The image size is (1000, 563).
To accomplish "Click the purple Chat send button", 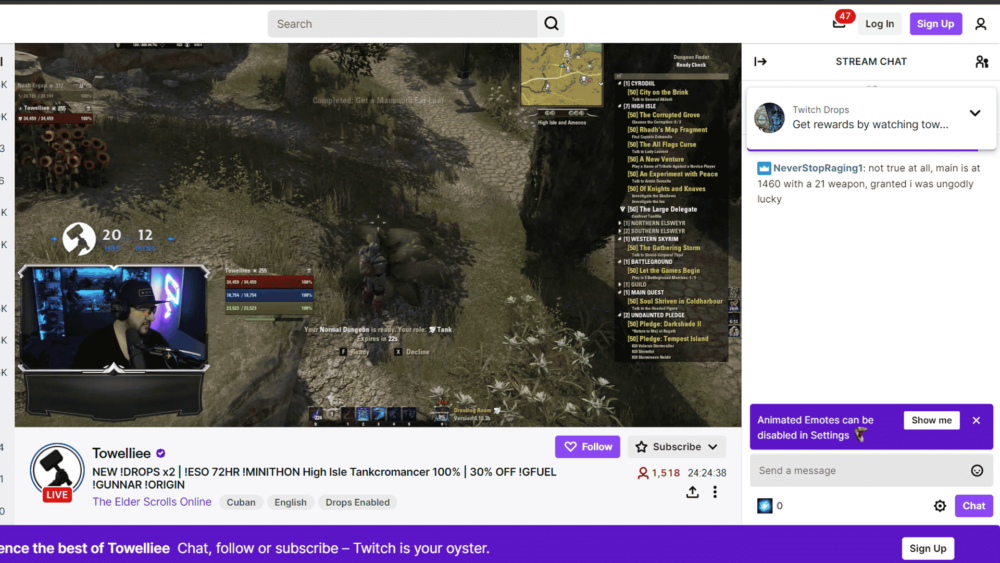I will [973, 506].
